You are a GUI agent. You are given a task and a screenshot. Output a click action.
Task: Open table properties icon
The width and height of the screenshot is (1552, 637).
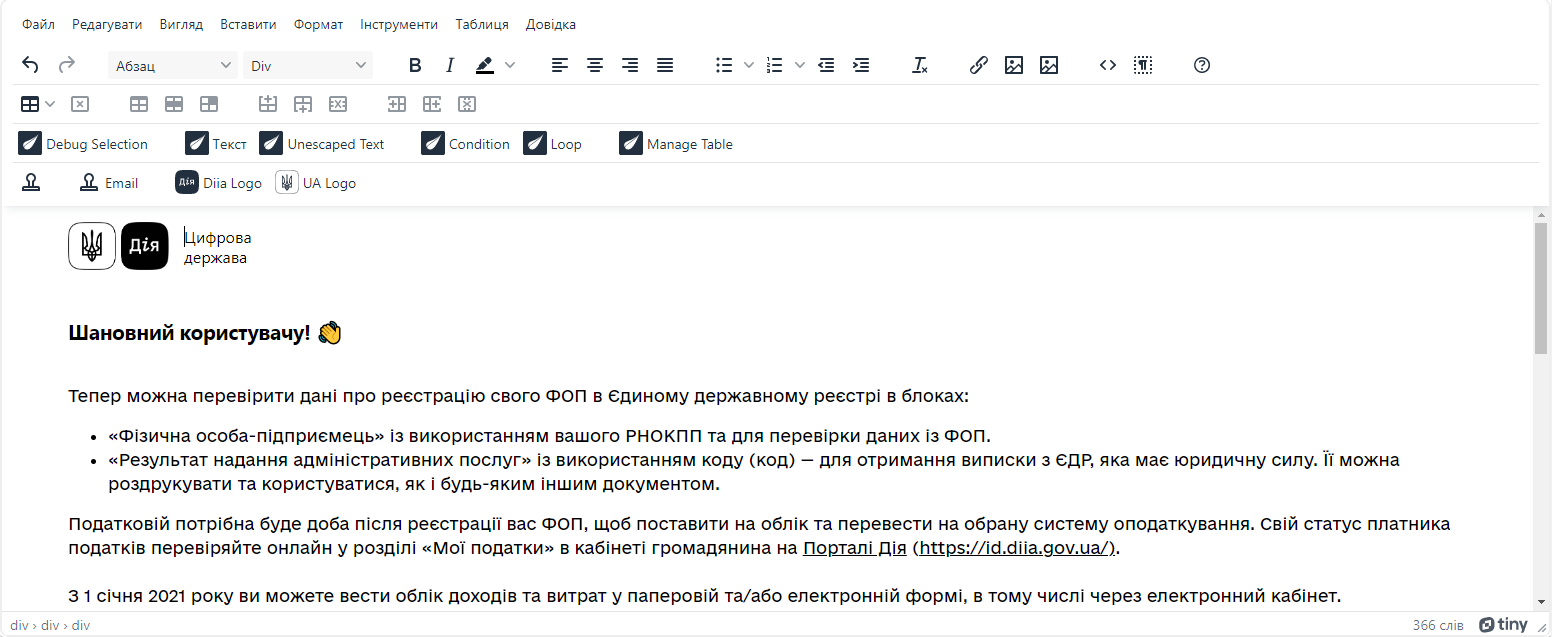click(x=140, y=104)
